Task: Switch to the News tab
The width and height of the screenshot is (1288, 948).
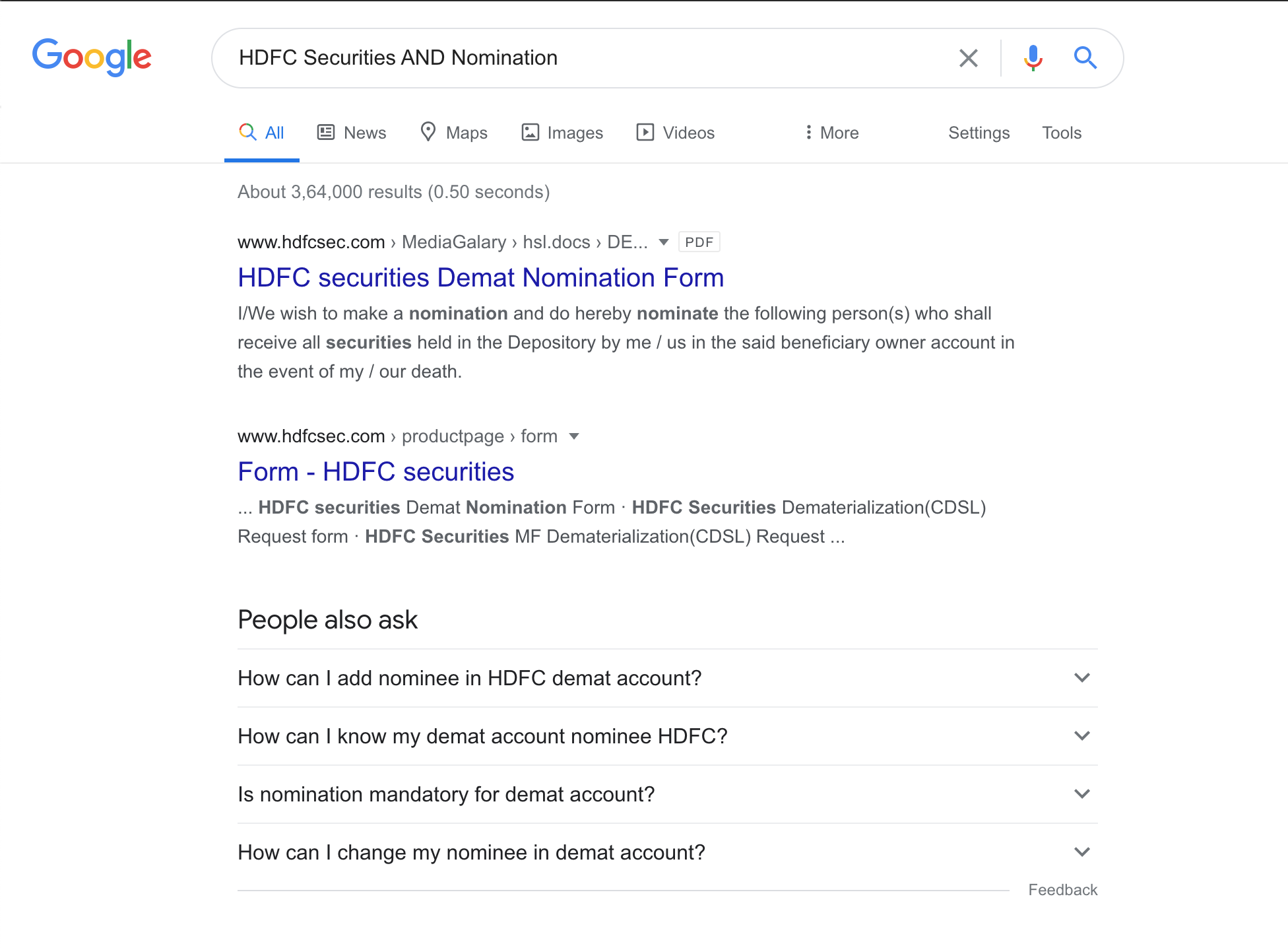Action: tap(352, 133)
